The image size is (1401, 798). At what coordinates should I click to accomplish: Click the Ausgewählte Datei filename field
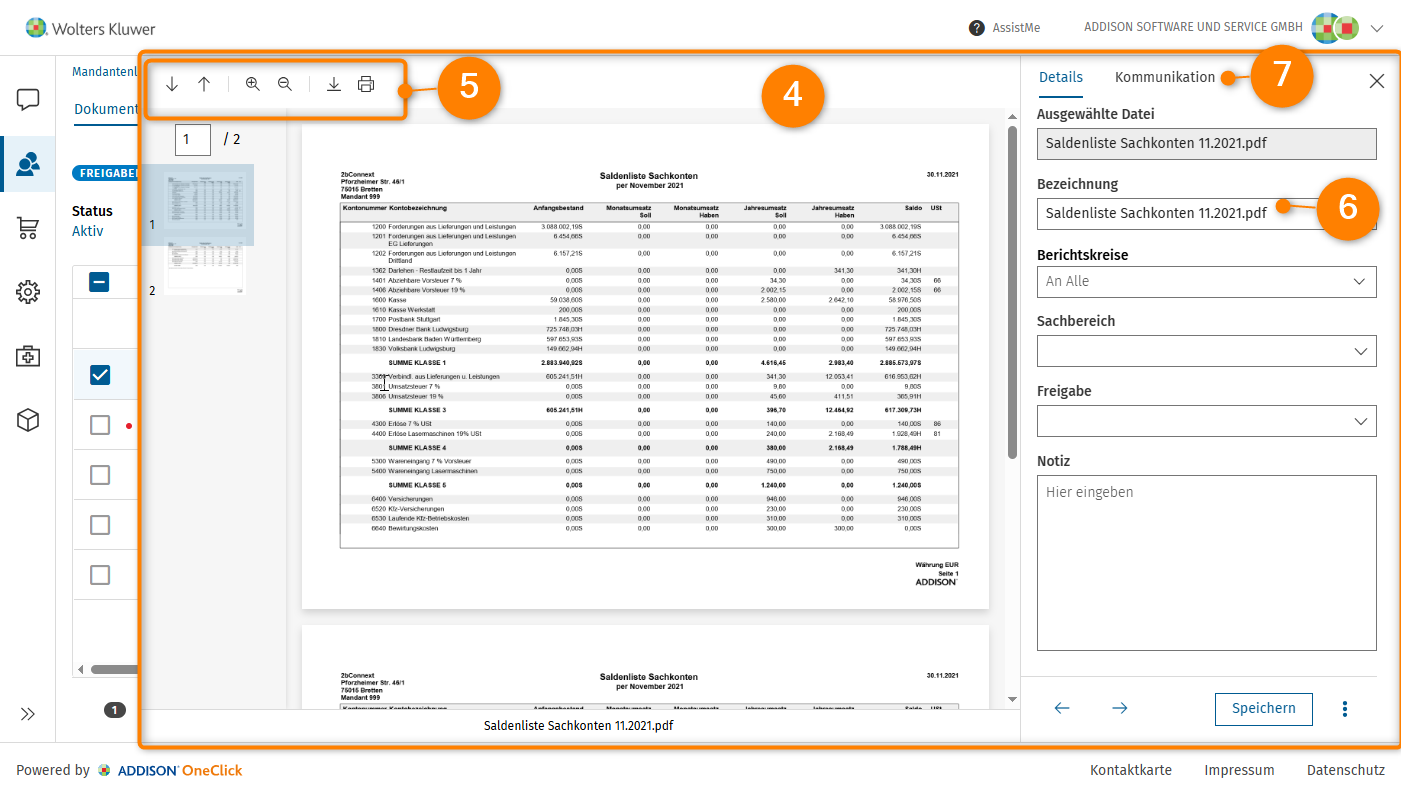[1207, 143]
